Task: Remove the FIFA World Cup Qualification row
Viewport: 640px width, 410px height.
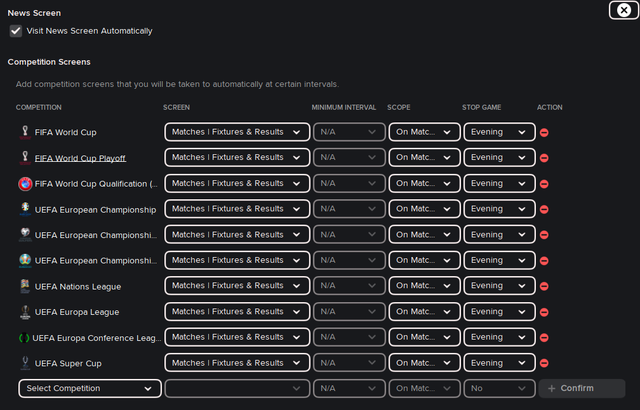Action: [544, 184]
